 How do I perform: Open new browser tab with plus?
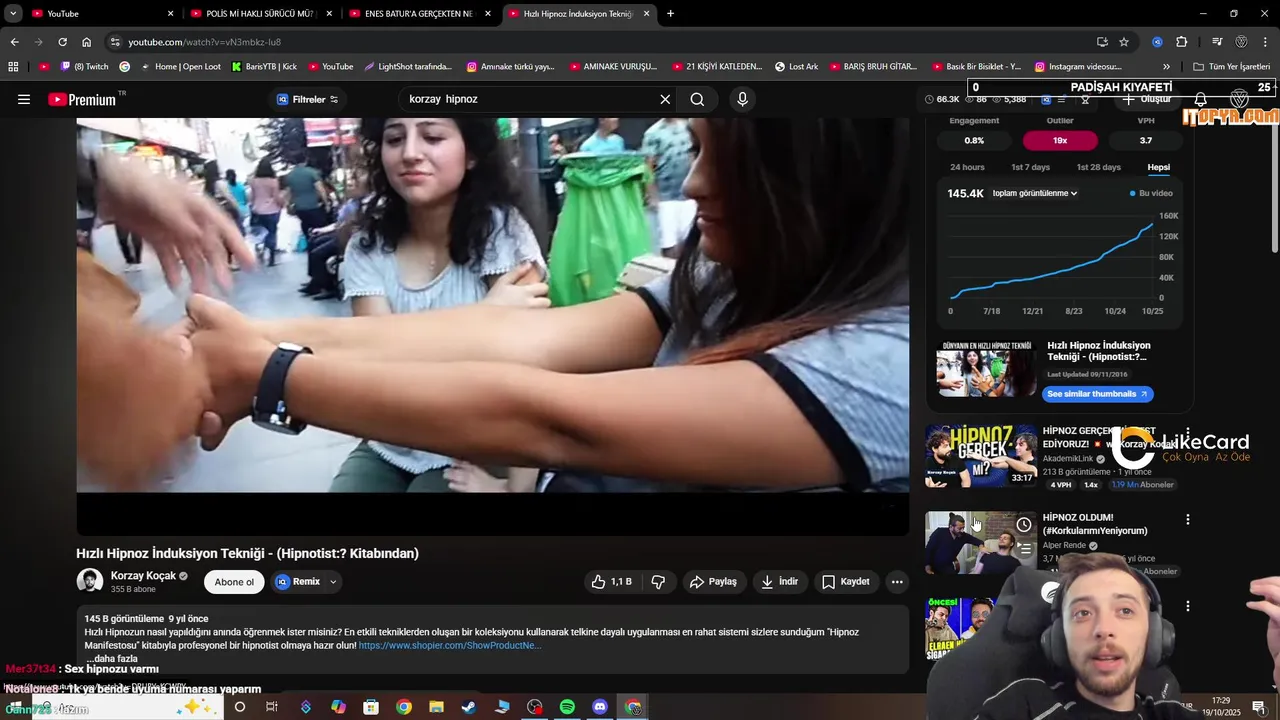click(x=670, y=13)
